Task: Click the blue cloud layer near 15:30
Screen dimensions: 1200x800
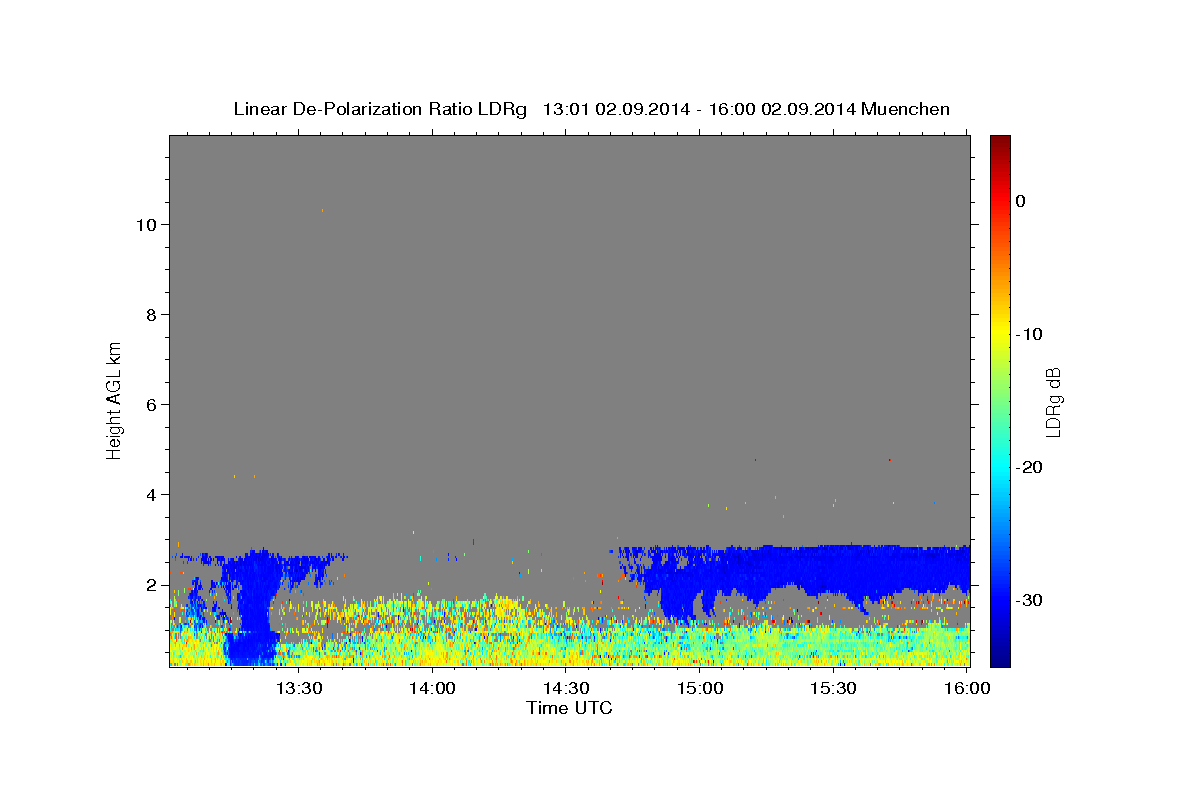Action: pos(833,568)
